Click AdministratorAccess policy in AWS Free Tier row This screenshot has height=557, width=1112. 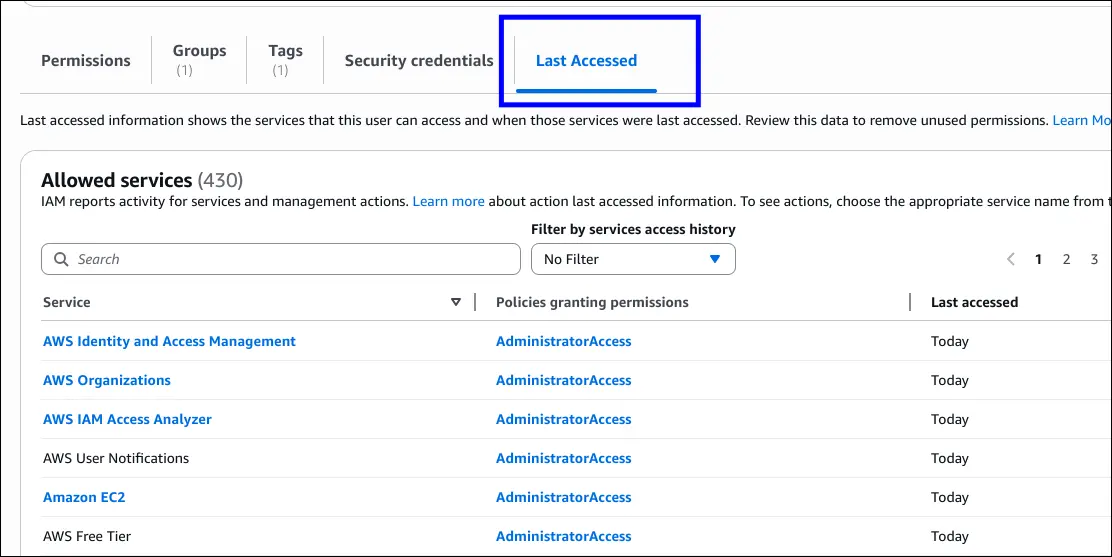pos(563,536)
